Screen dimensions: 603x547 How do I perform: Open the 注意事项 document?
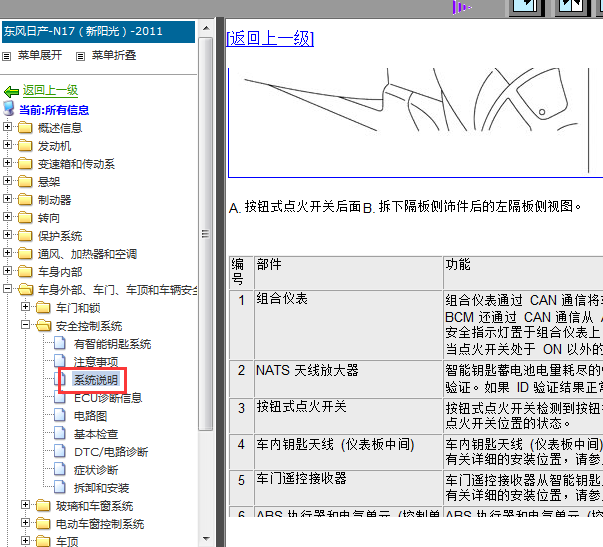pos(96,362)
